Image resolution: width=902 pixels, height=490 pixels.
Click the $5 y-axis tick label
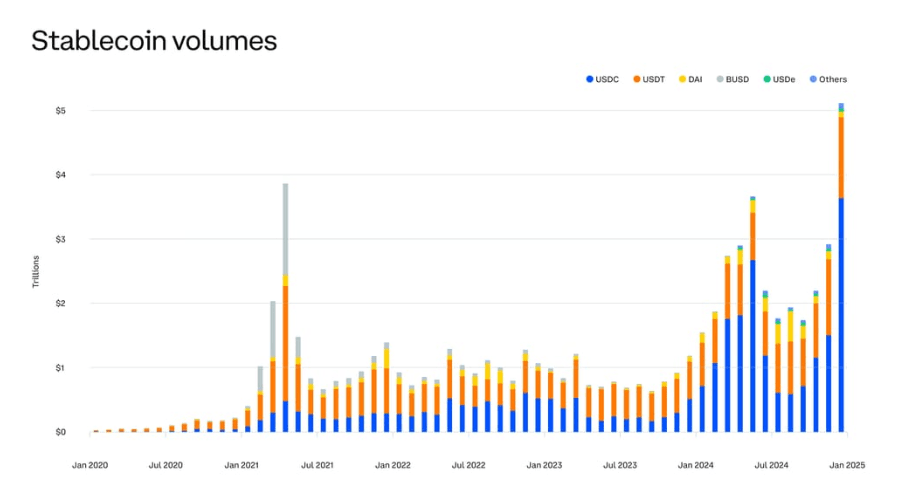(60, 111)
